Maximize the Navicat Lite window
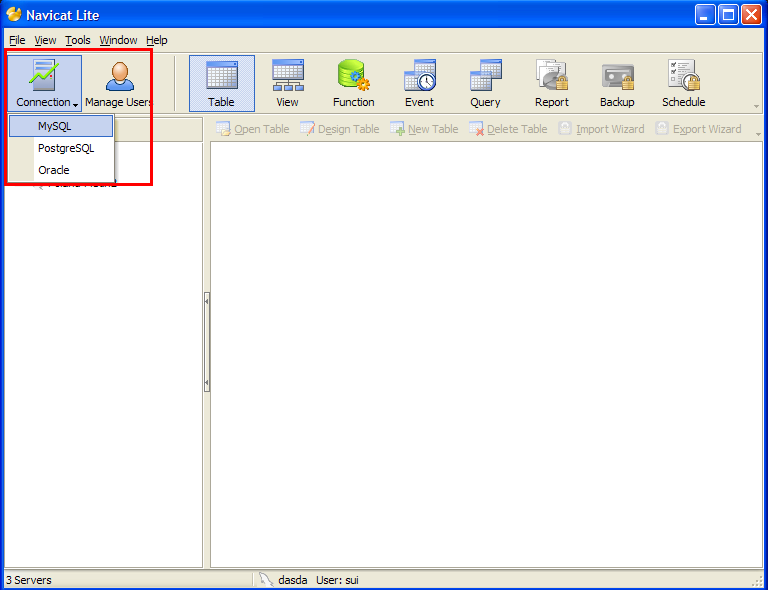 (728, 15)
